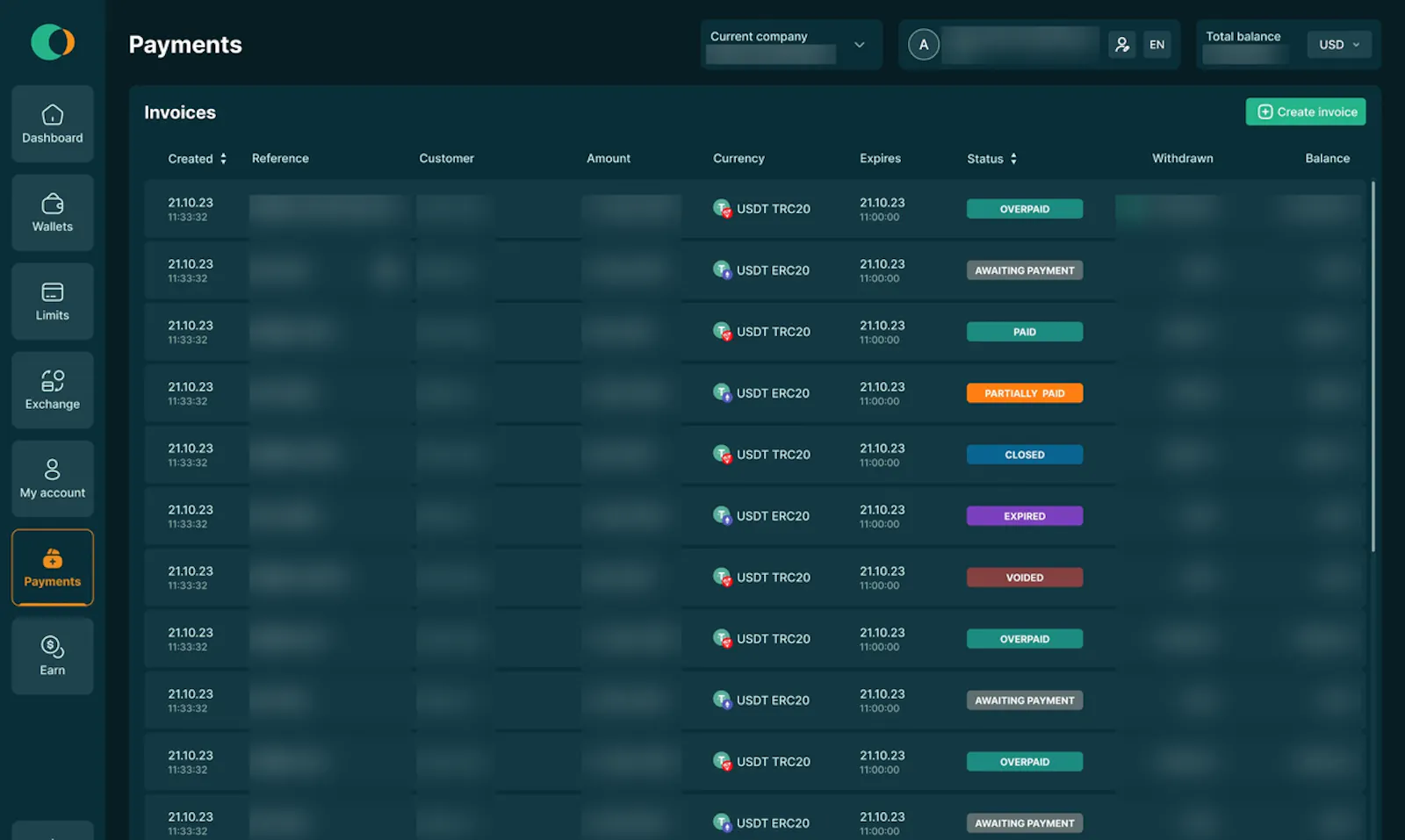Screen dimensions: 1405x840
Task: Click USDT TRC20 icon in CLOSED row
Action: tap(722, 454)
